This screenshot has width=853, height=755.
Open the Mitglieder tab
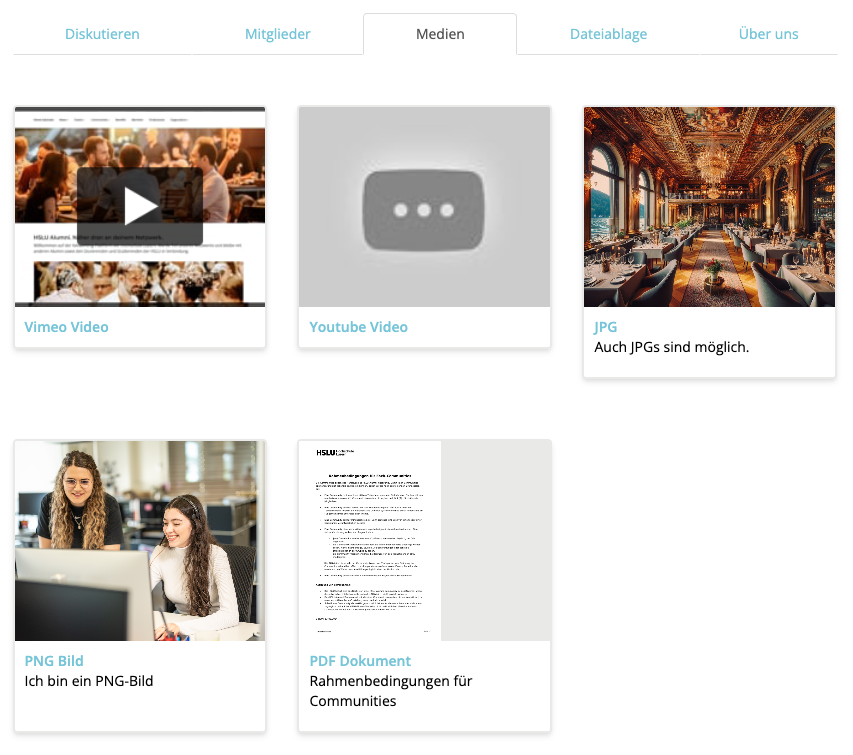[x=277, y=34]
